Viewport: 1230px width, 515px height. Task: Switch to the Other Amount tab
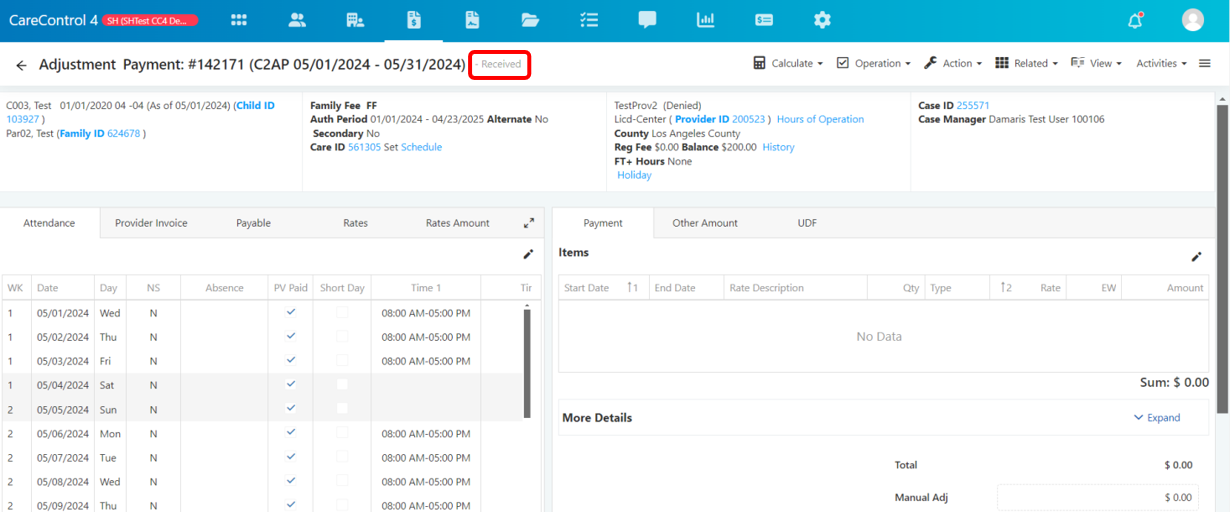tap(705, 223)
